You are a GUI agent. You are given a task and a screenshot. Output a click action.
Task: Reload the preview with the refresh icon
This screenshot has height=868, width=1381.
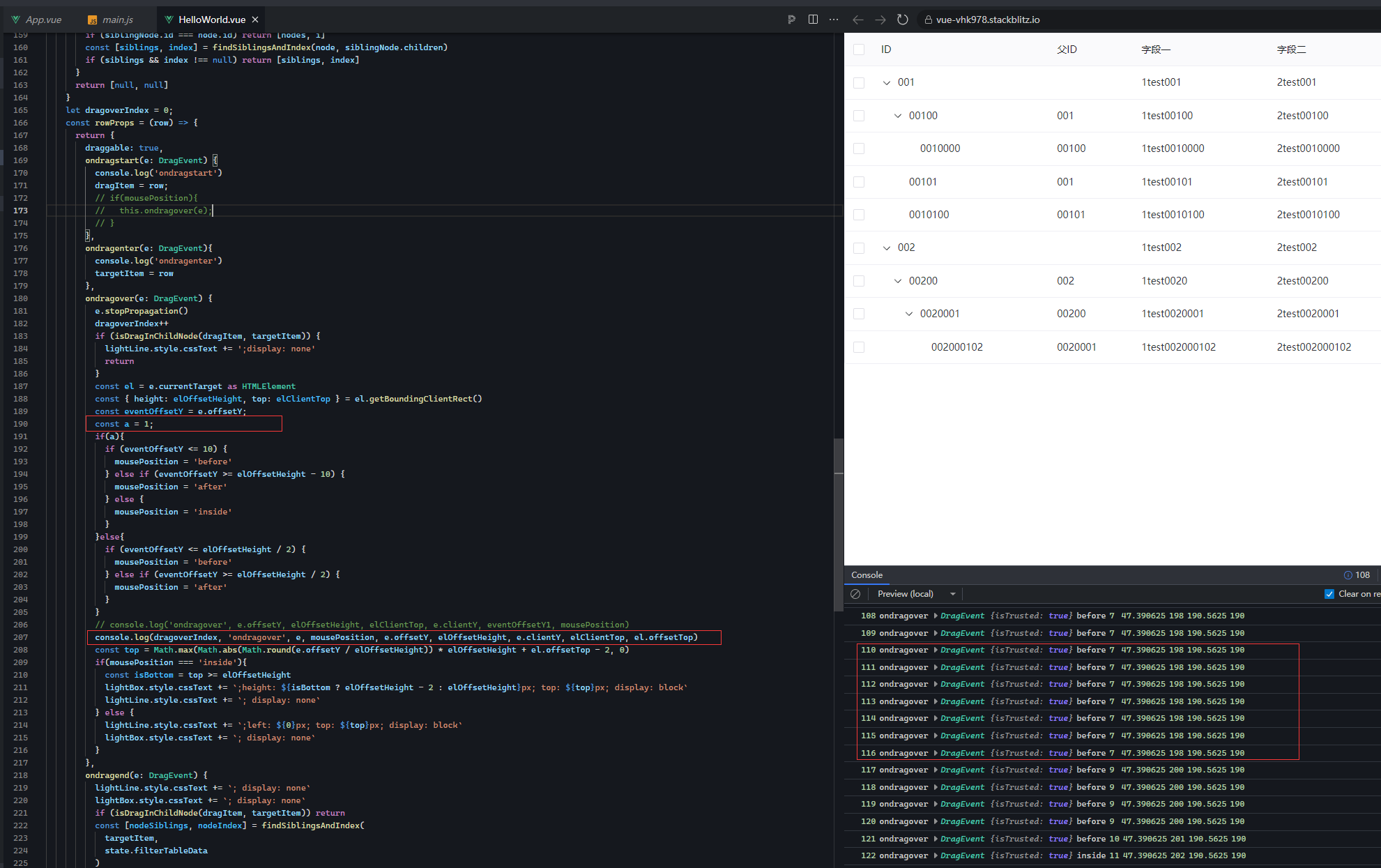903,19
